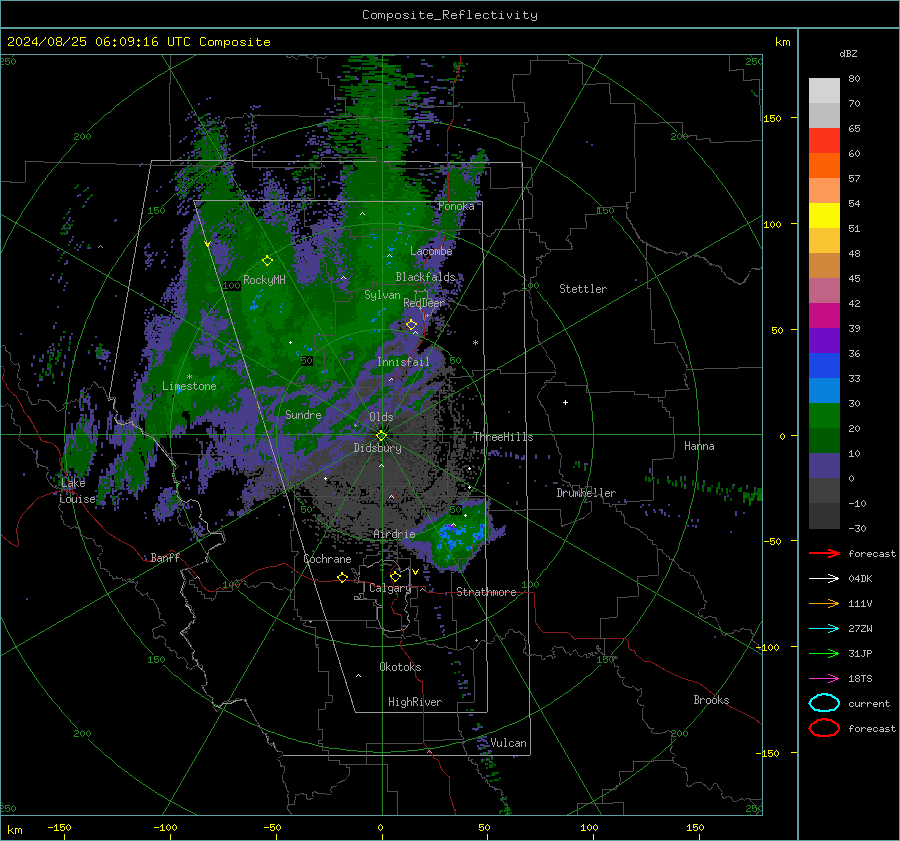
Task: Click the Airdrie city label
Action: tap(394, 534)
